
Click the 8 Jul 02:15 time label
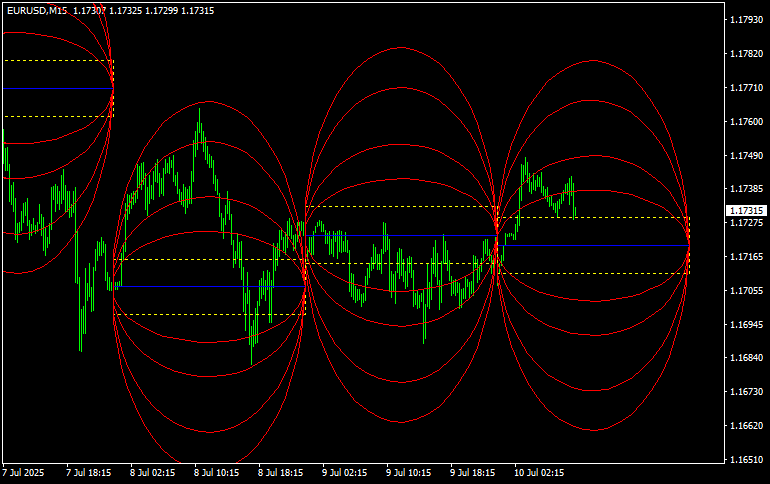(x=152, y=473)
